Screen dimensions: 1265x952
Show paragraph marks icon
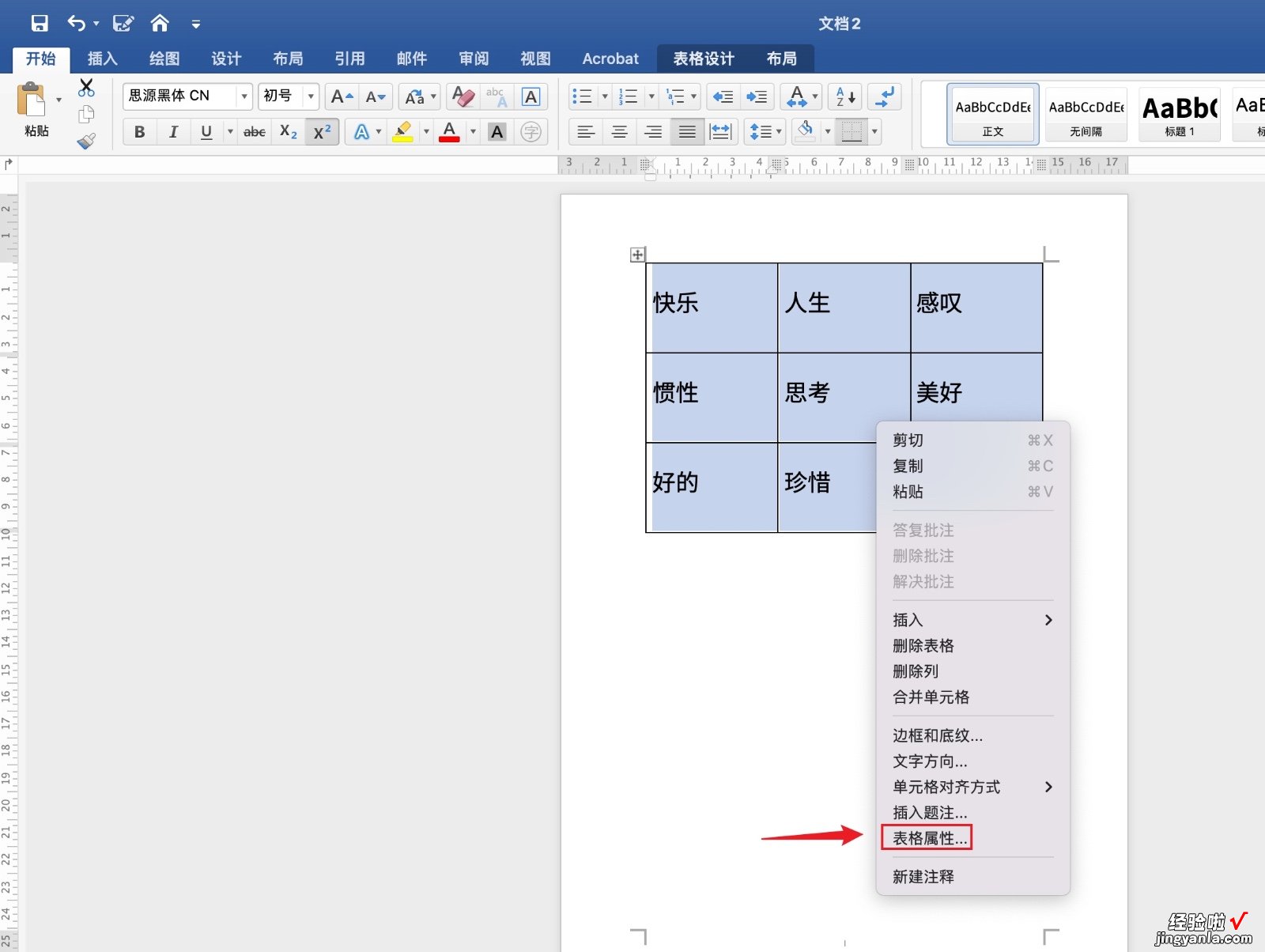885,96
